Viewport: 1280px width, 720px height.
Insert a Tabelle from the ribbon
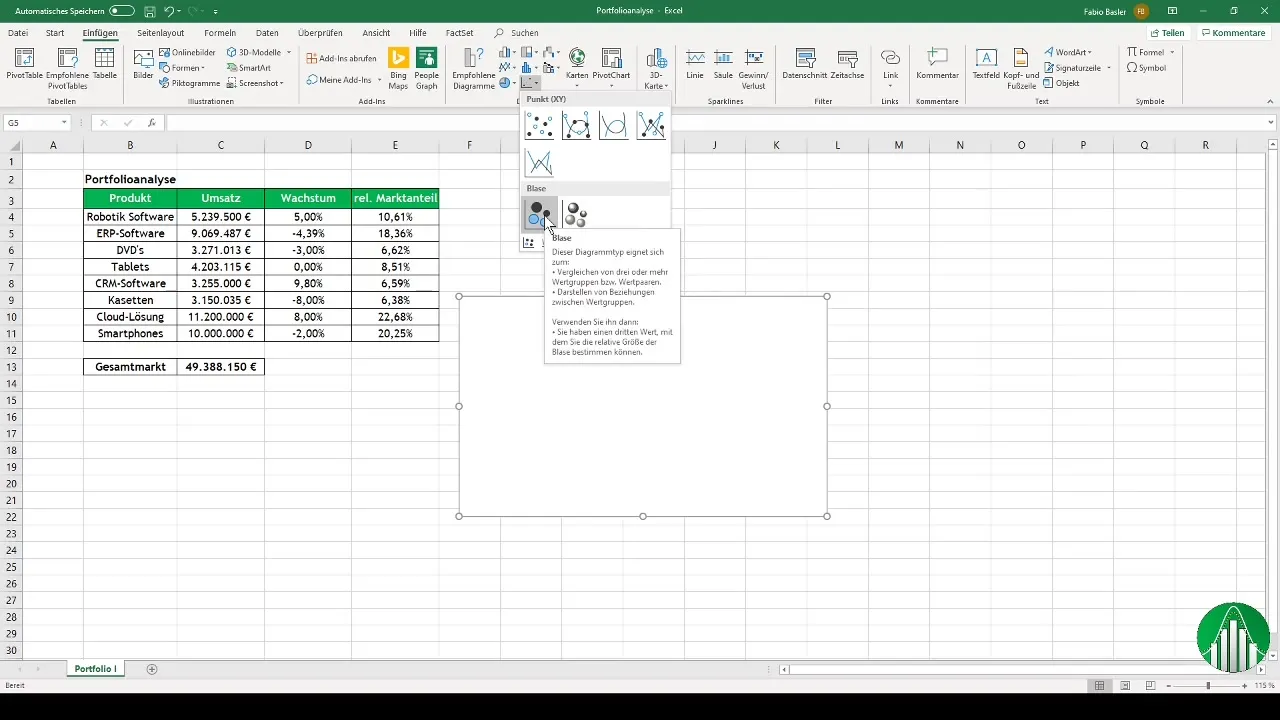(105, 65)
